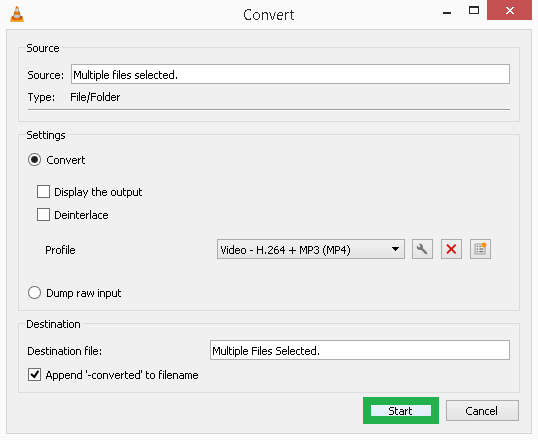Click the Start button
Screen dimensions: 538x440
pyautogui.click(x=401, y=411)
